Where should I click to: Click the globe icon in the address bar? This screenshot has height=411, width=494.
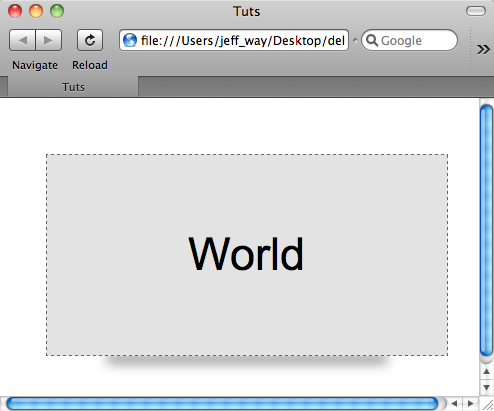pyautogui.click(x=130, y=40)
